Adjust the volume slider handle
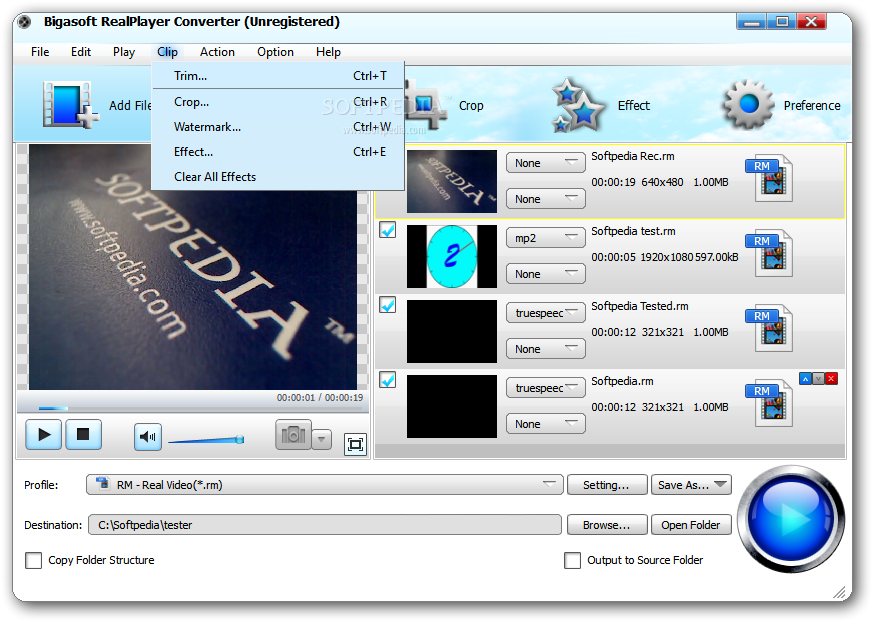Screen dimensions: 873x622 [239, 439]
